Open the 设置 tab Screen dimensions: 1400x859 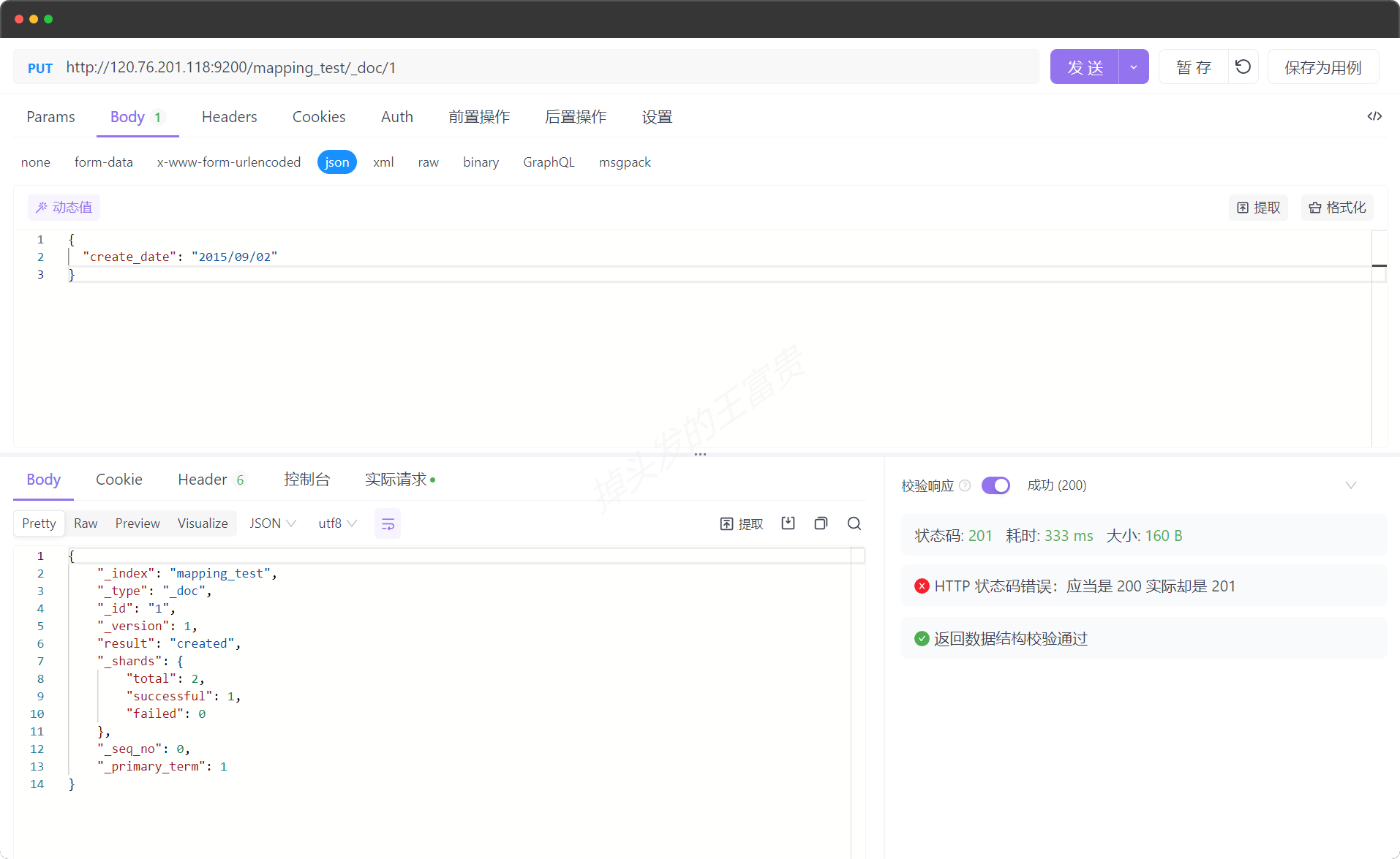tap(657, 117)
